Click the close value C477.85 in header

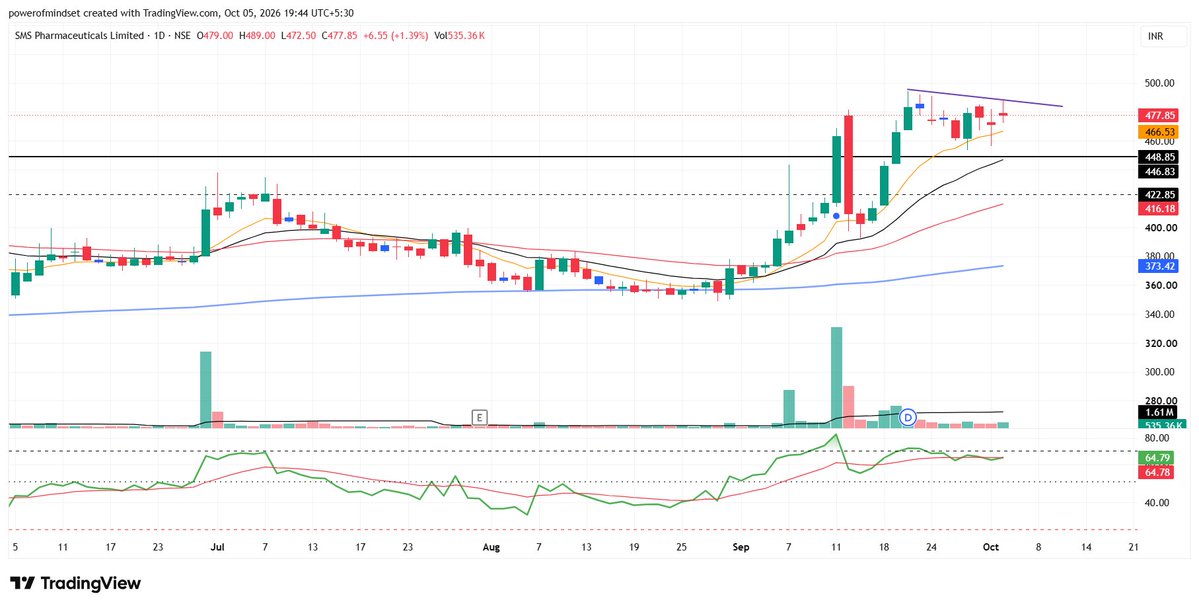click(x=340, y=35)
